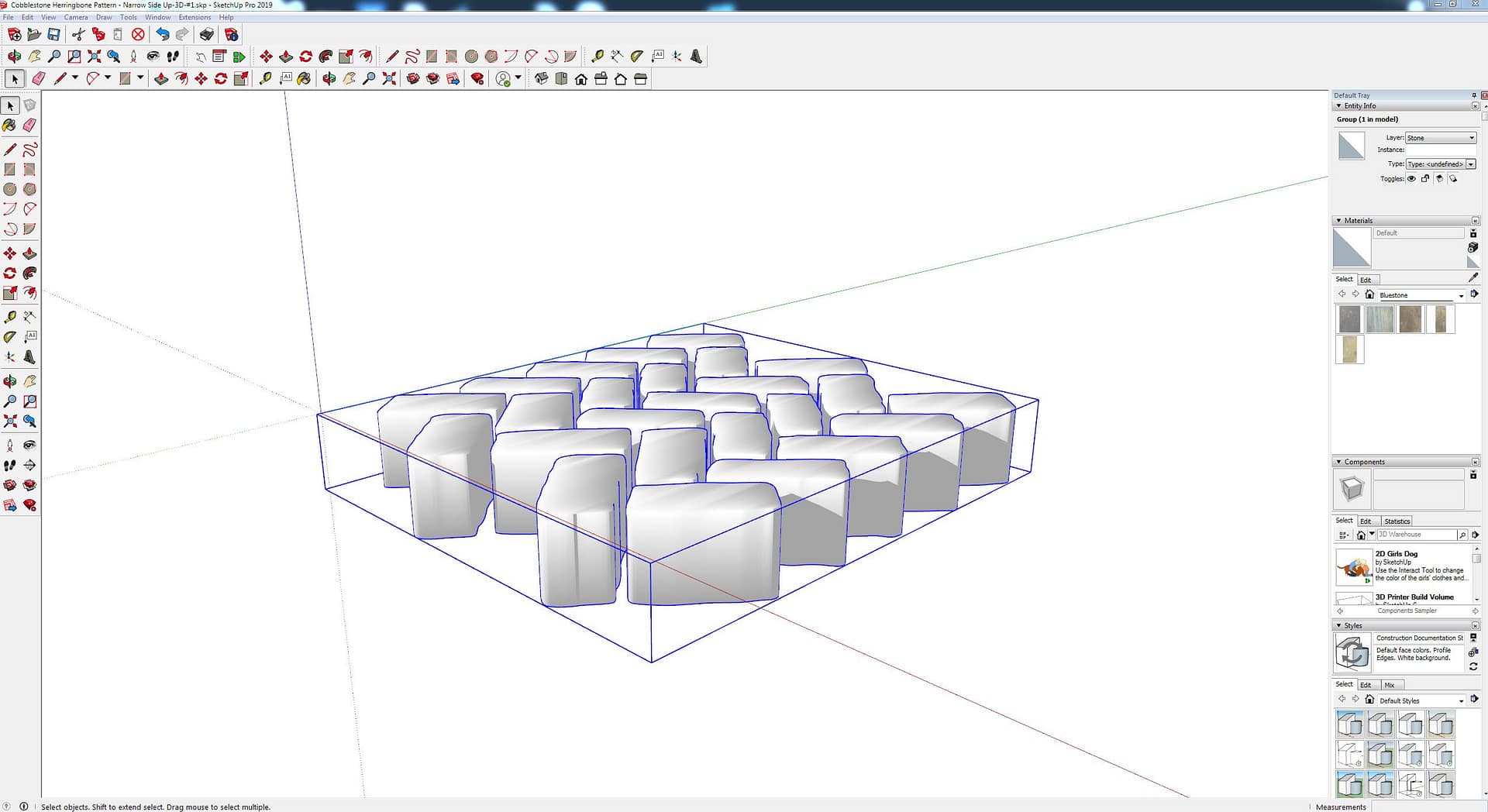Select the first gray bluestone material swatch
Viewport: 1488px width, 812px height.
[1349, 319]
